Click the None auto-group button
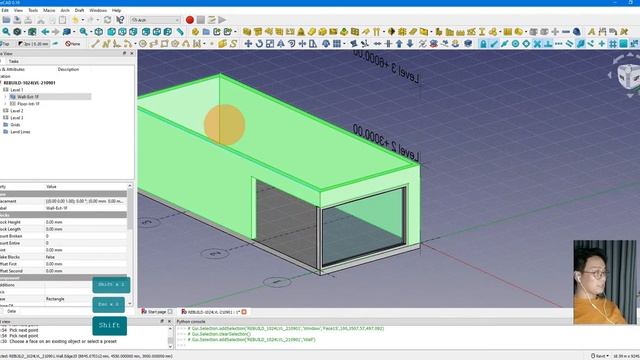Screen dimensions: 640x360 73,43
